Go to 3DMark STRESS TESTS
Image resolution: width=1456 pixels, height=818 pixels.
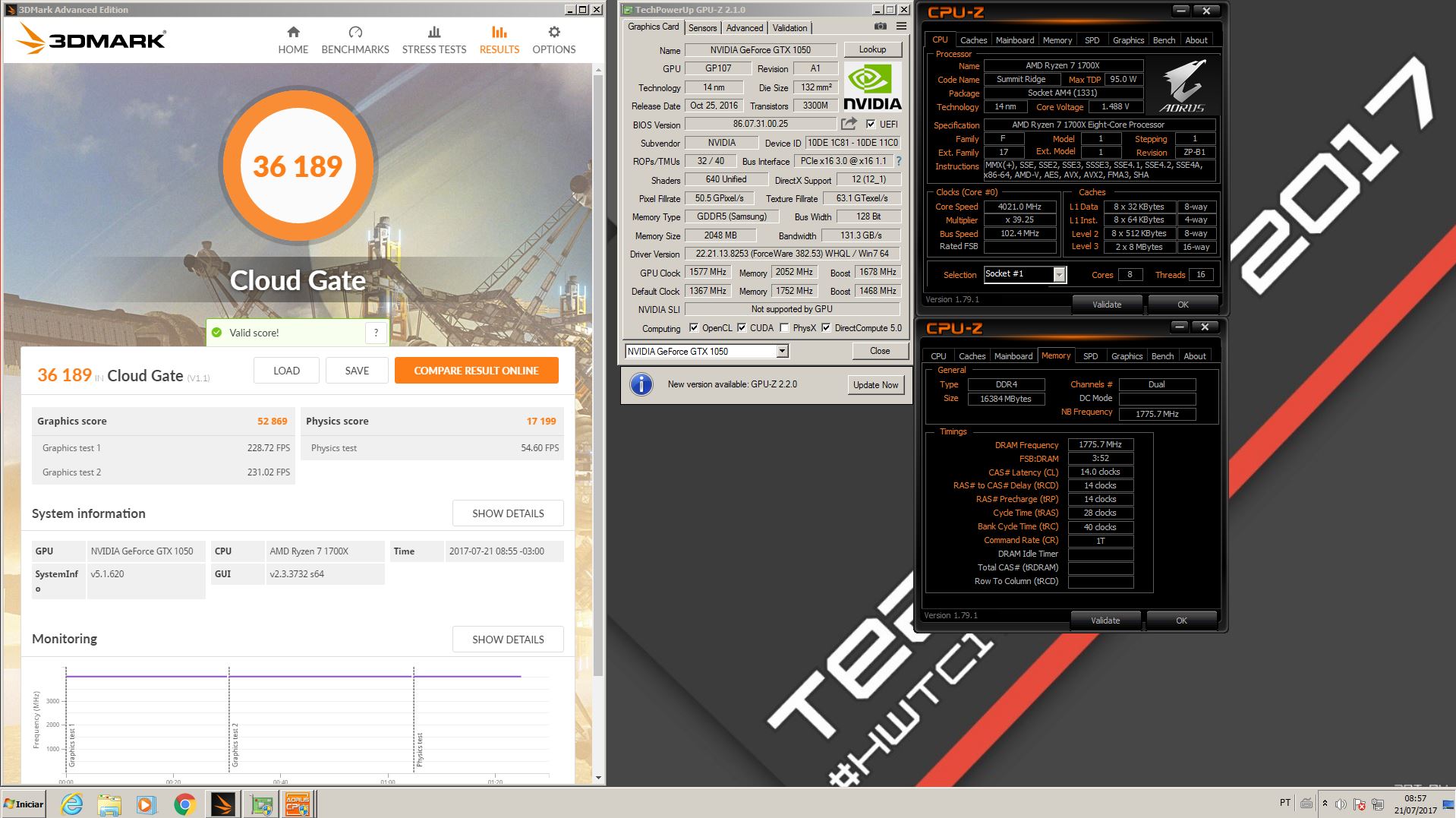434,40
